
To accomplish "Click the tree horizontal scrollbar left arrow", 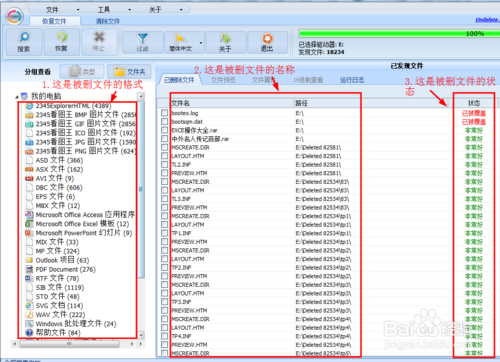I will 15,343.
